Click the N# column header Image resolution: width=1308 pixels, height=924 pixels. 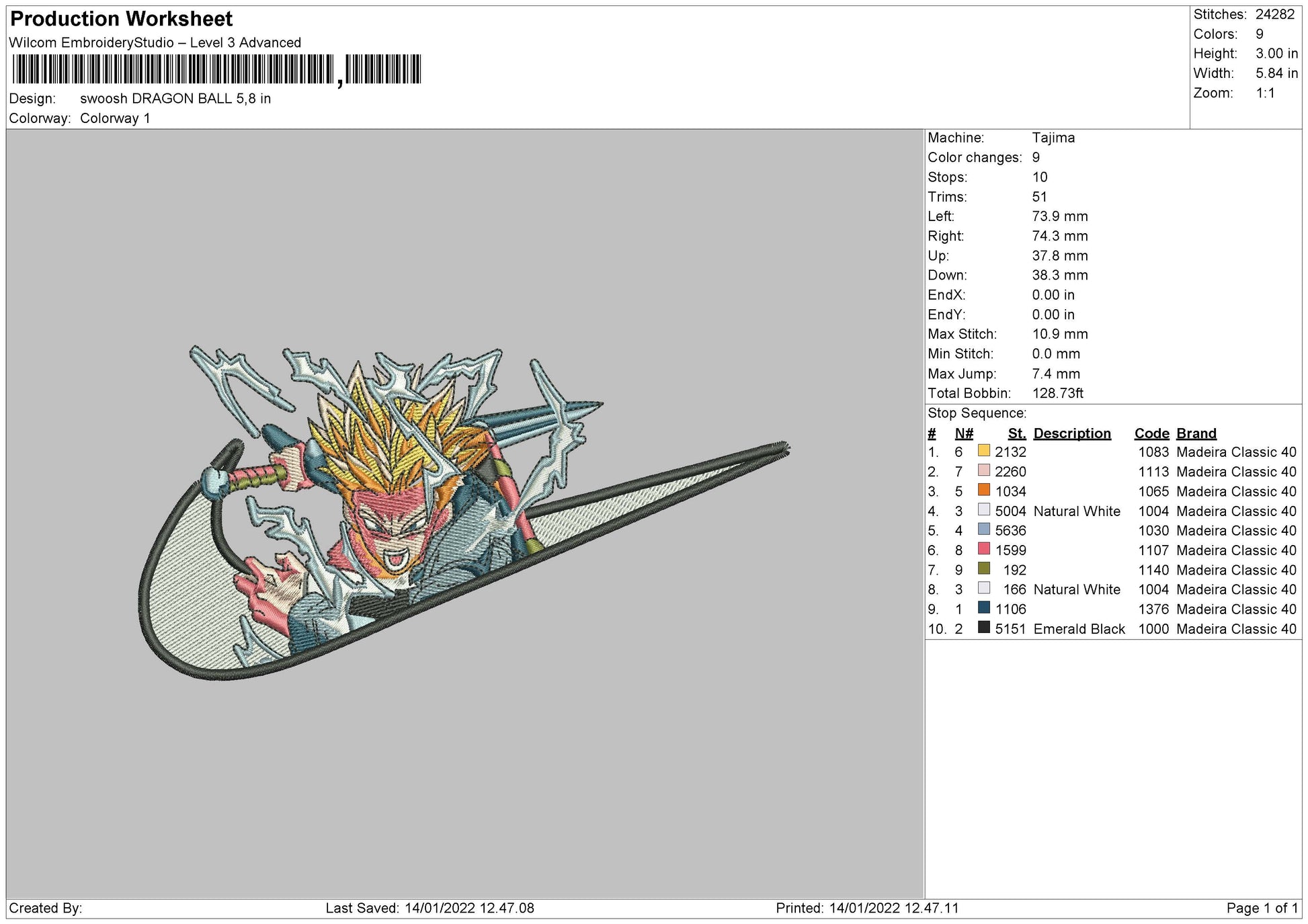[963, 433]
